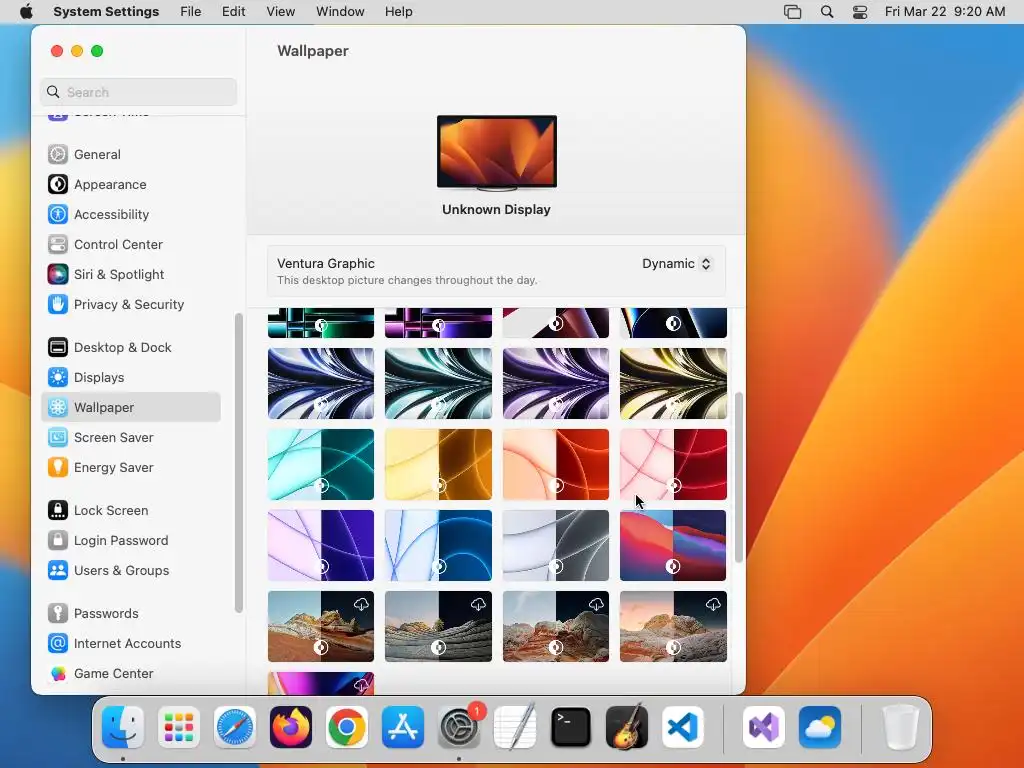Launch Google Chrome from Dock
This screenshot has height=768, width=1024.
coord(347,727)
